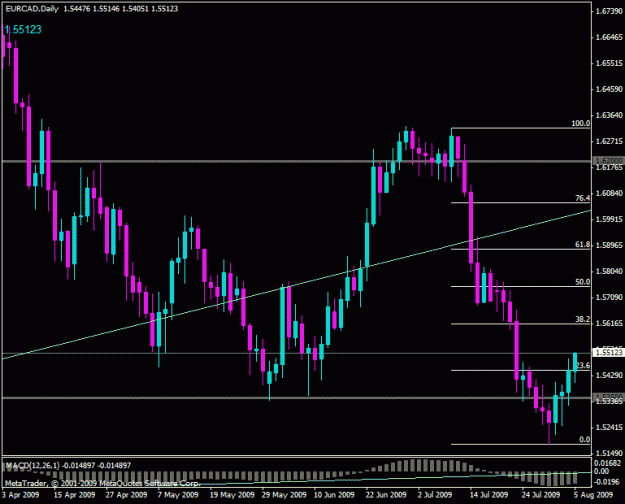Click the 1.56165 price axis value
This screenshot has height=504, width=625.
tap(609, 323)
